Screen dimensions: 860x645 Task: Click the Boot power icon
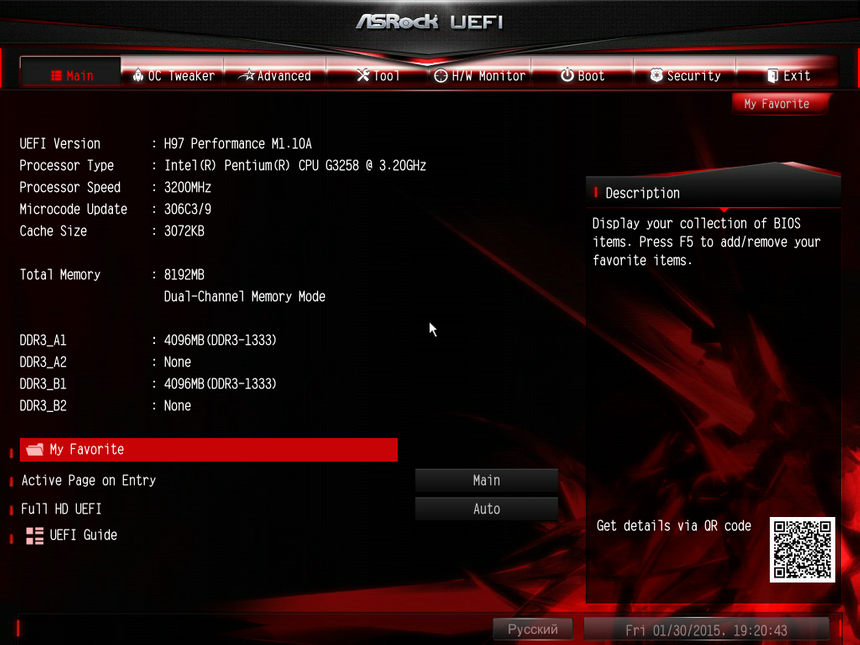pos(566,75)
